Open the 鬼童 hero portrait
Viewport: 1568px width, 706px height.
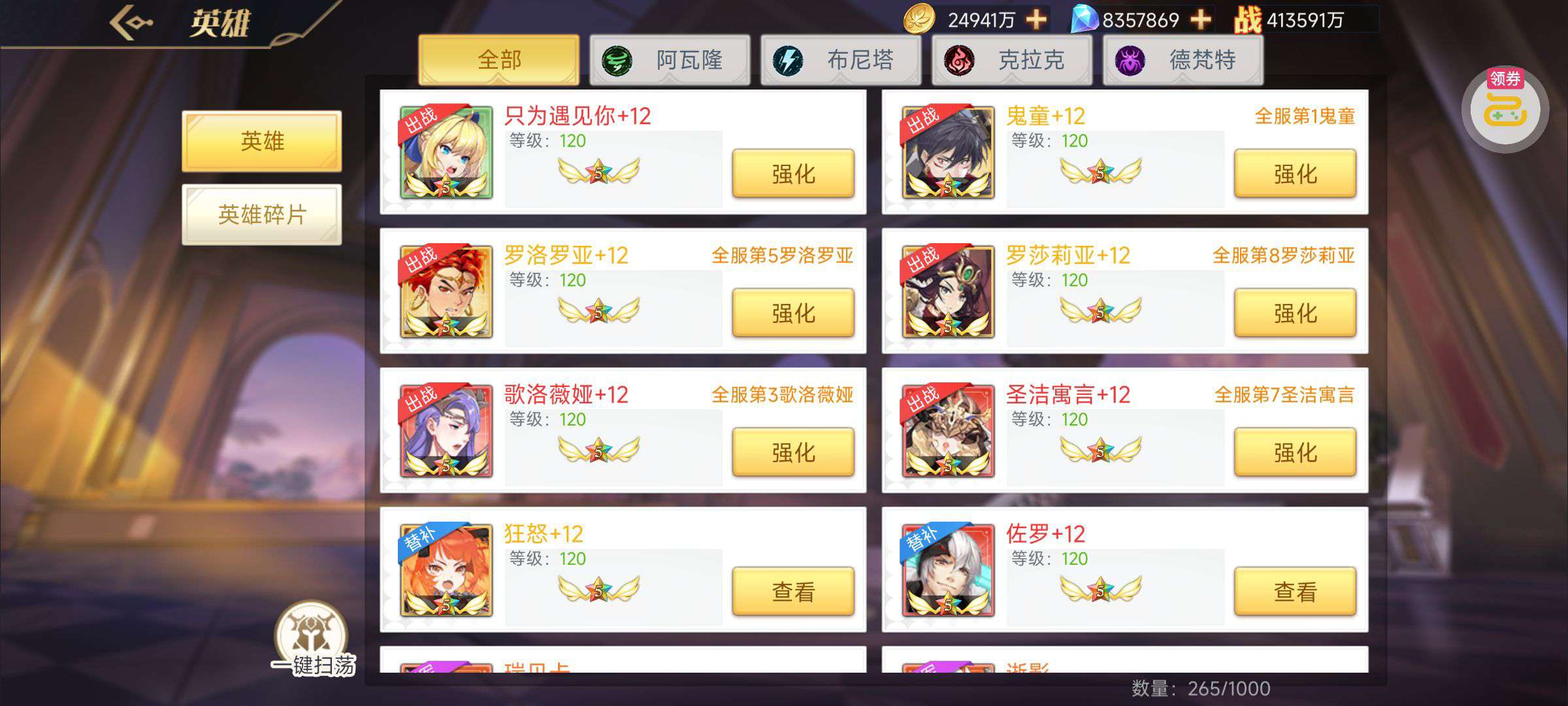(x=948, y=152)
